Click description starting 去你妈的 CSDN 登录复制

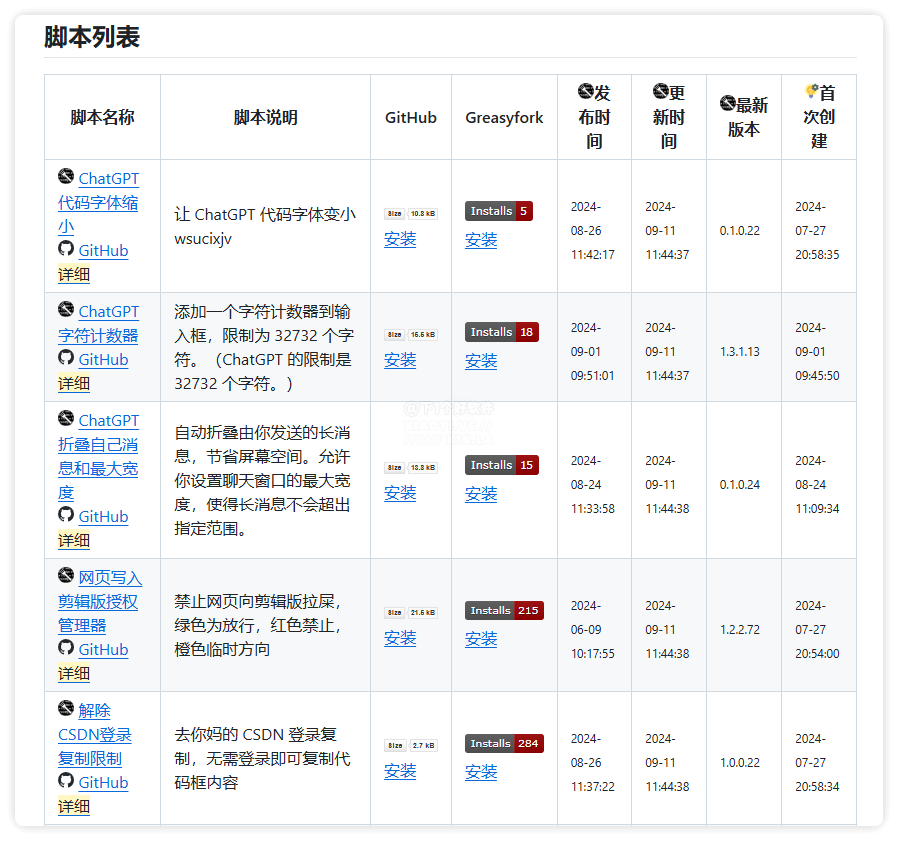click(262, 758)
